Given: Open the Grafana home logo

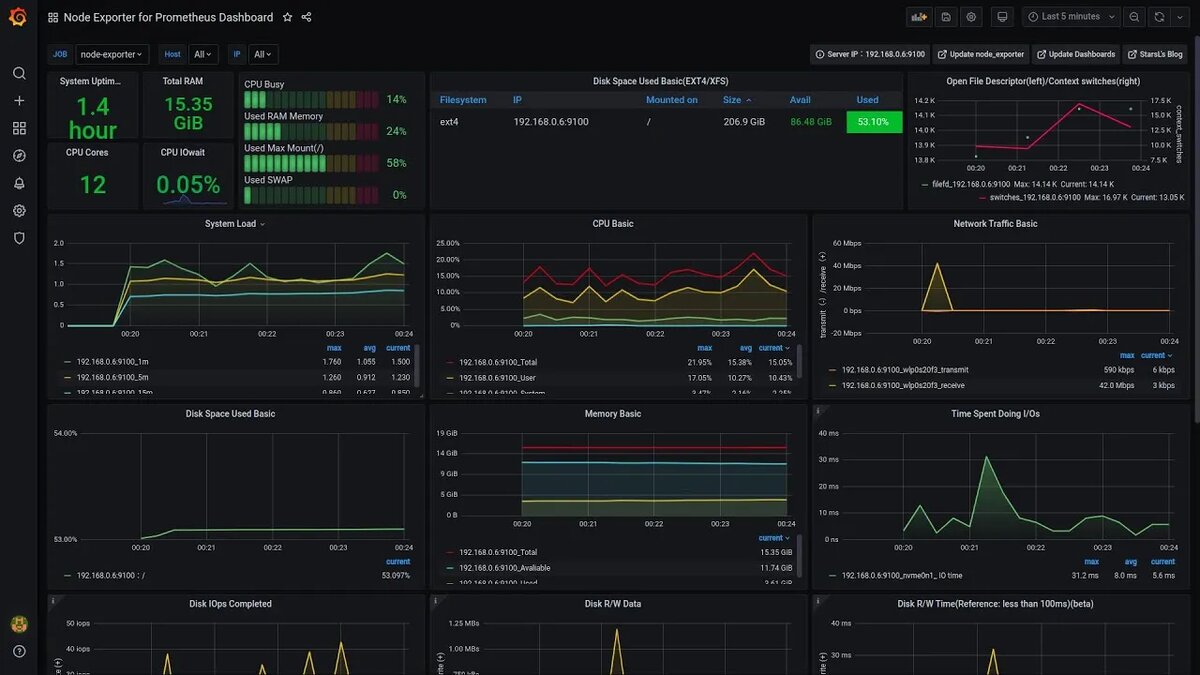Looking at the screenshot, I should click(x=18, y=17).
